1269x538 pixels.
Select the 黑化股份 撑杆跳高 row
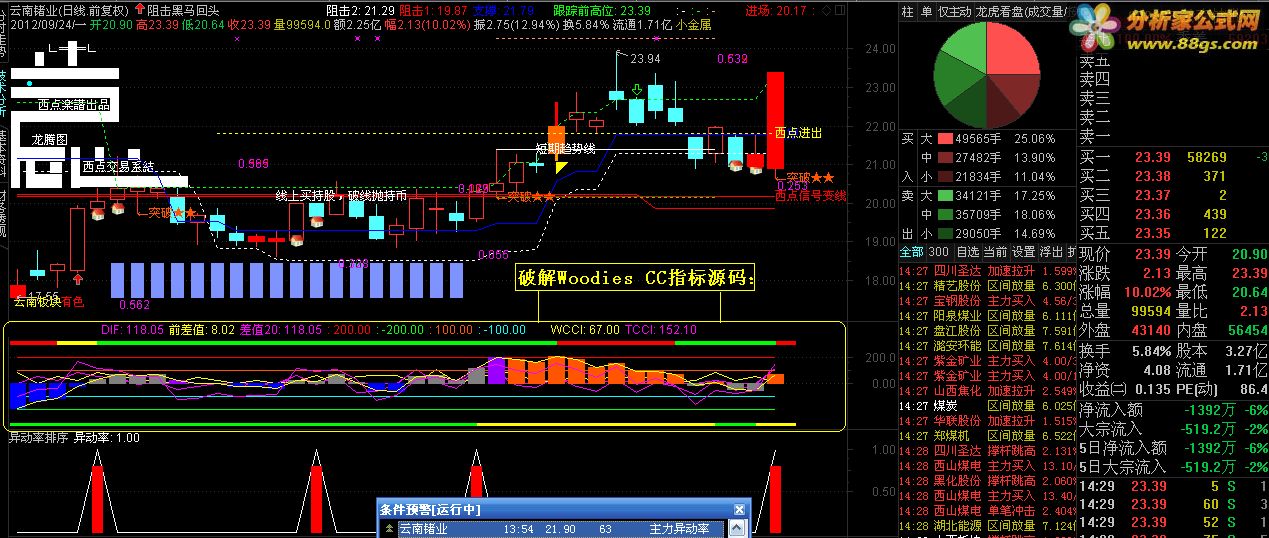pyautogui.click(x=988, y=480)
